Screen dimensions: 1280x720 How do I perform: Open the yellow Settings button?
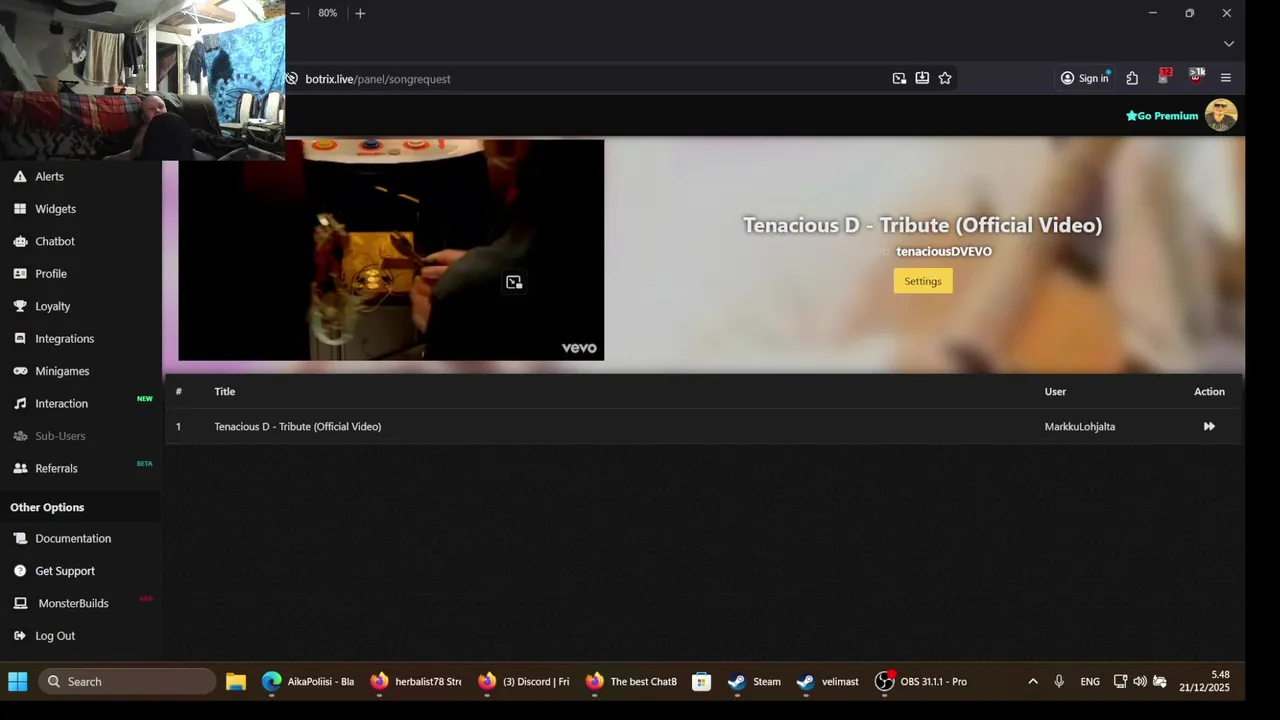(923, 281)
